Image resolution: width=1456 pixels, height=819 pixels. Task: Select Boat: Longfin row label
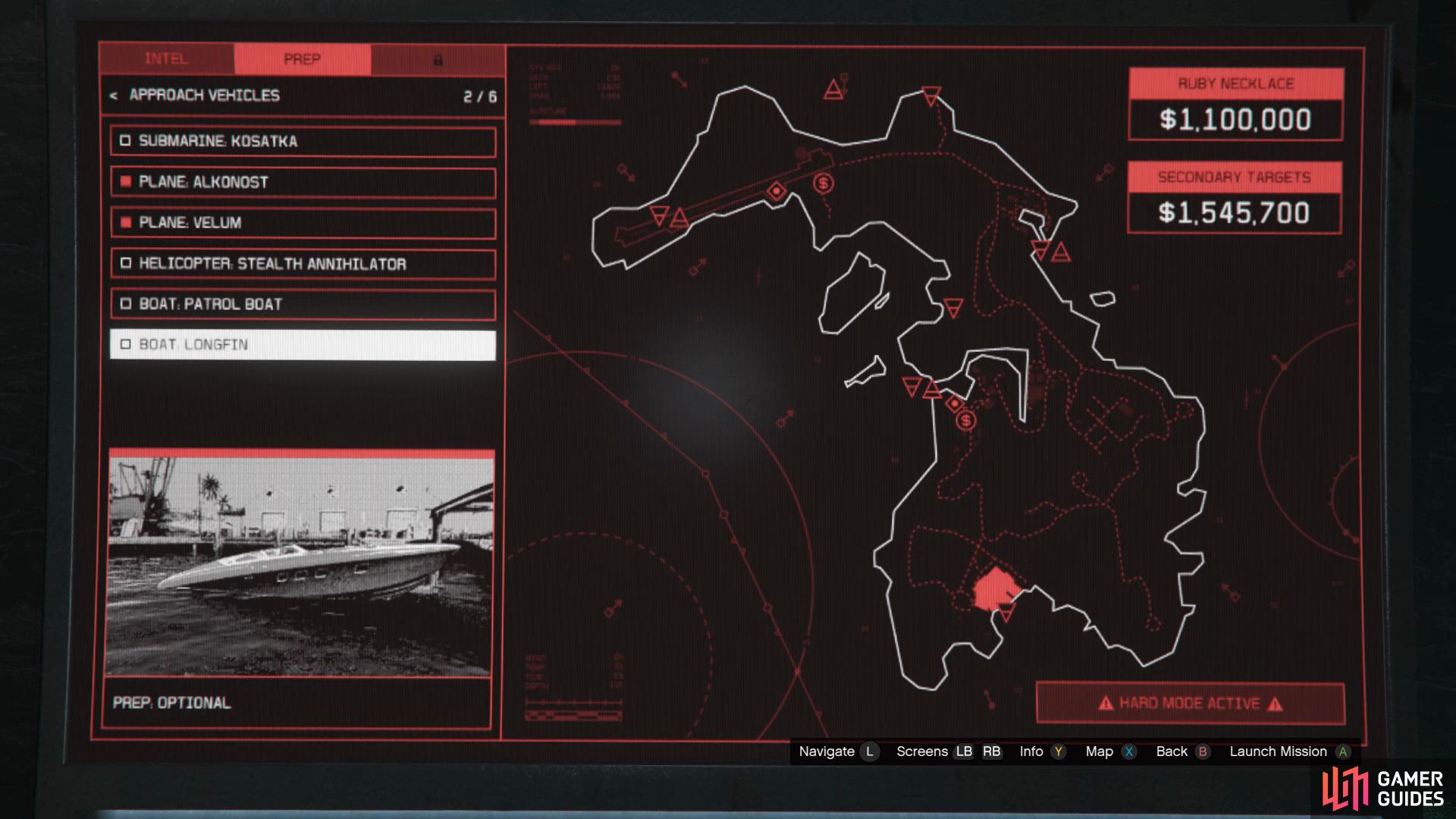coord(193,345)
